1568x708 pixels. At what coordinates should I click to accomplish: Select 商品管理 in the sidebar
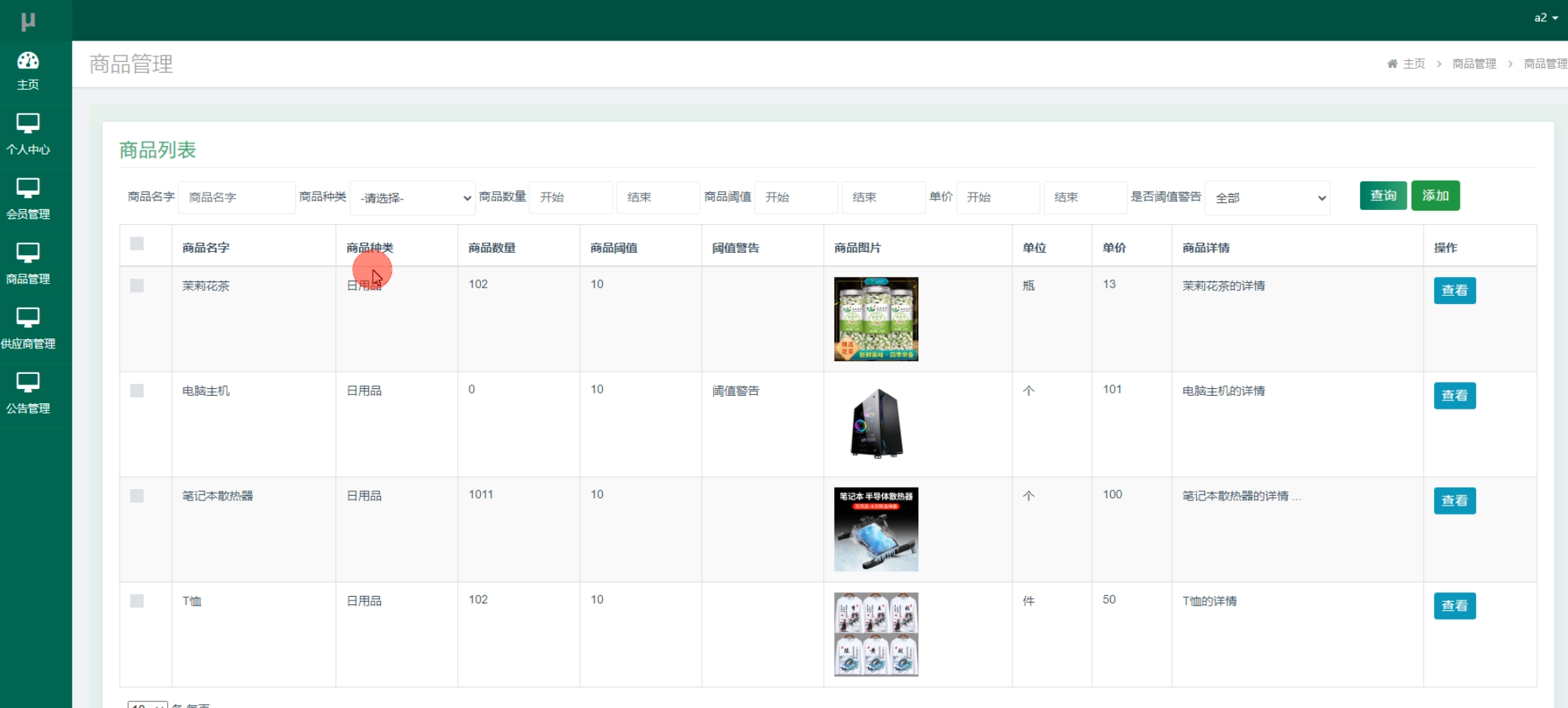click(x=28, y=263)
